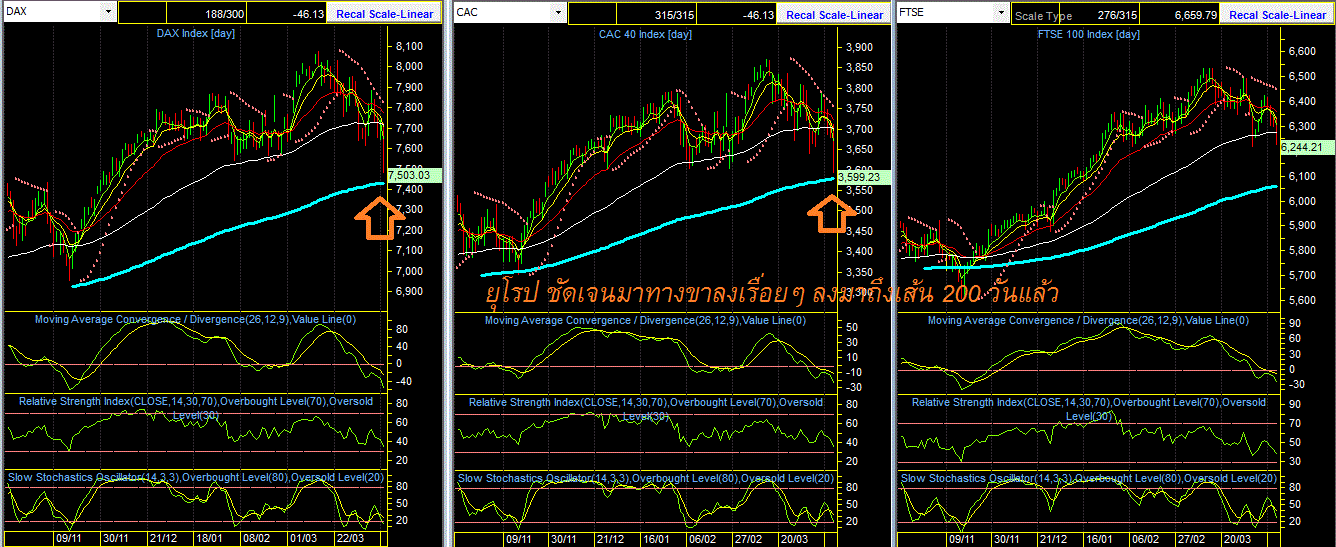Click Recal Scale-Linear on the FTSE chart
Image resolution: width=1336 pixels, height=547 pixels.
tap(1277, 15)
